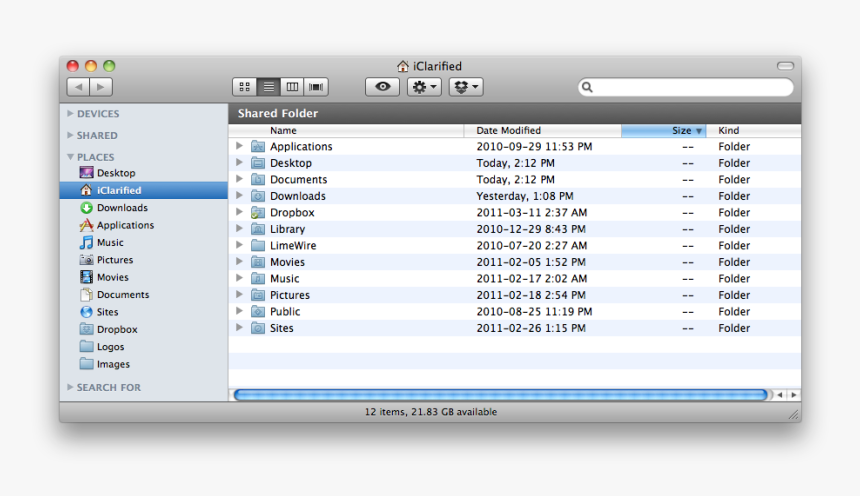Expand the Desktop folder row
The image size is (860, 496).
(239, 162)
